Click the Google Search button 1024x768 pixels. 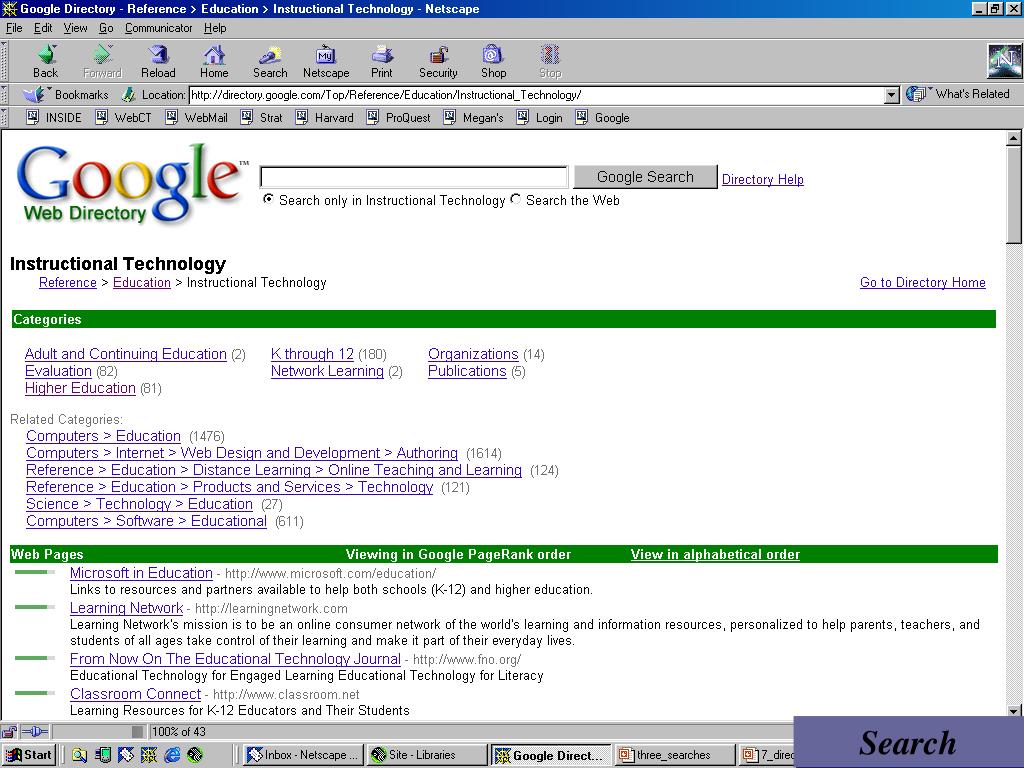[x=645, y=177]
